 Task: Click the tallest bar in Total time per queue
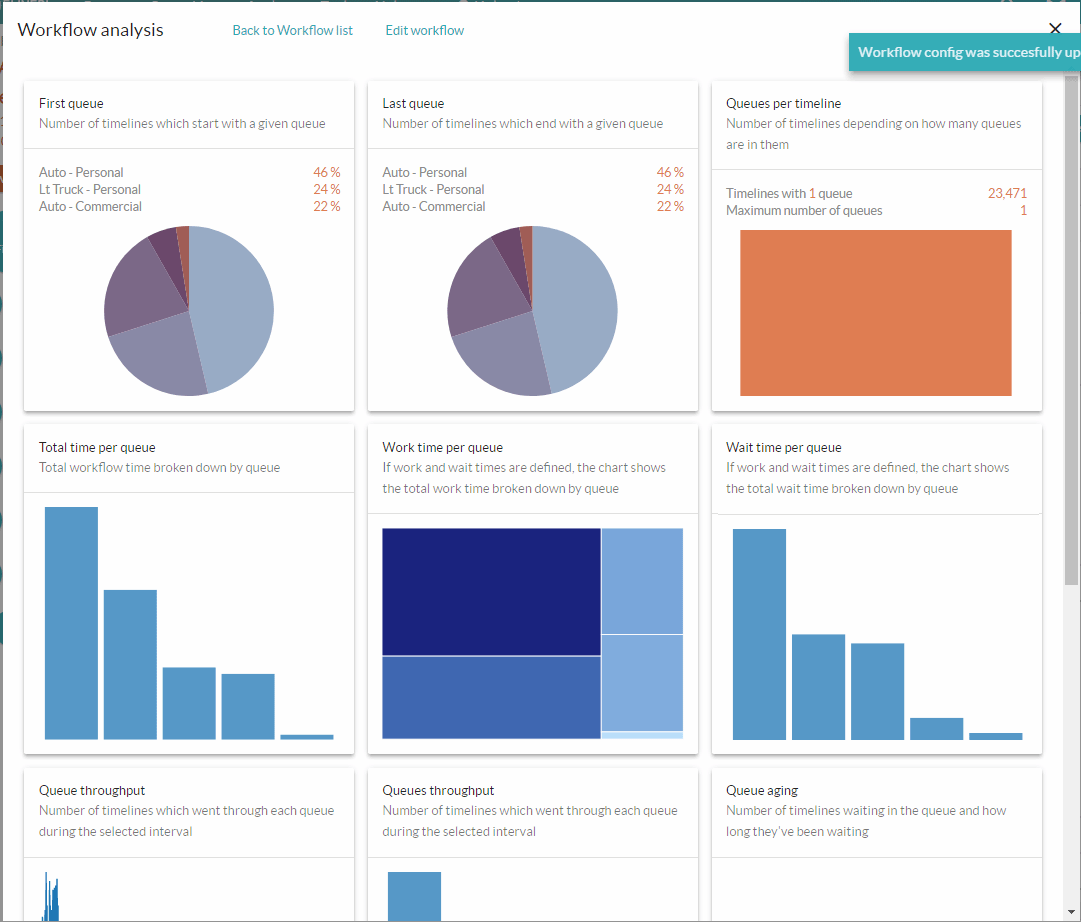pyautogui.click(x=71, y=623)
